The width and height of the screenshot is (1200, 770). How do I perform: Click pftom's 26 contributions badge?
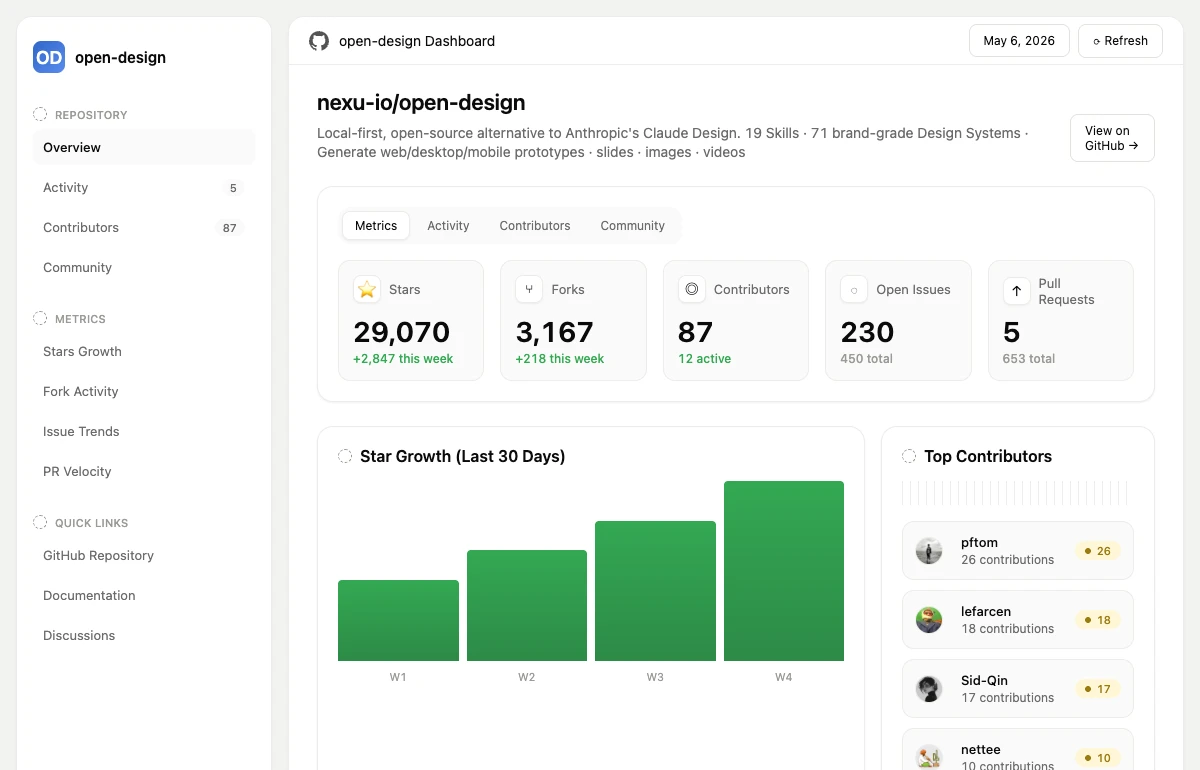click(1098, 551)
